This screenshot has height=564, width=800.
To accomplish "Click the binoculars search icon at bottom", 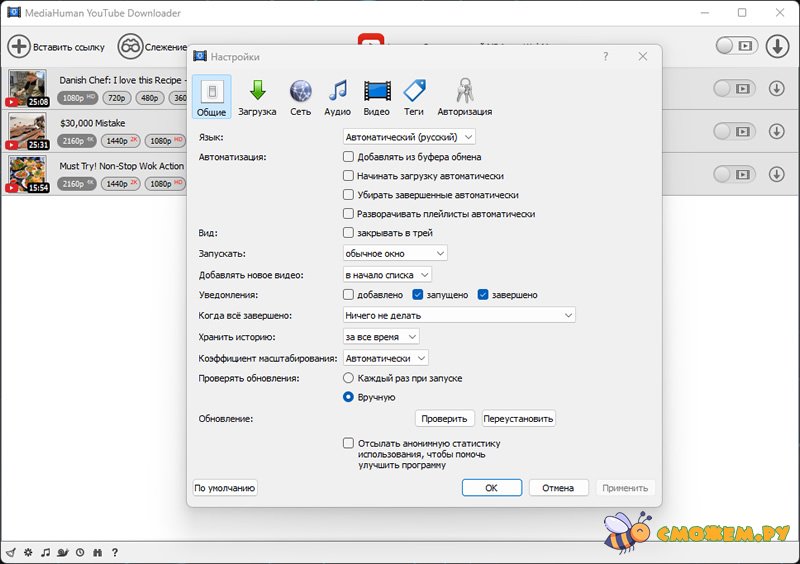I will pyautogui.click(x=97, y=552).
